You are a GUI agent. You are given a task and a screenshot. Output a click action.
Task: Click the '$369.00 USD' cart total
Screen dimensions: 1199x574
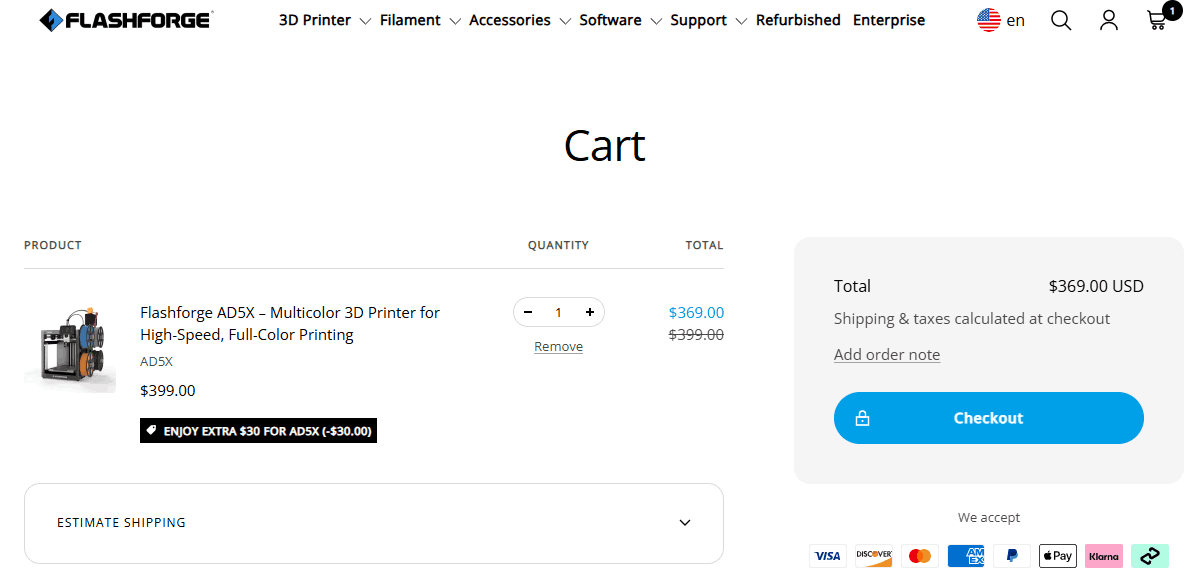pos(1096,287)
